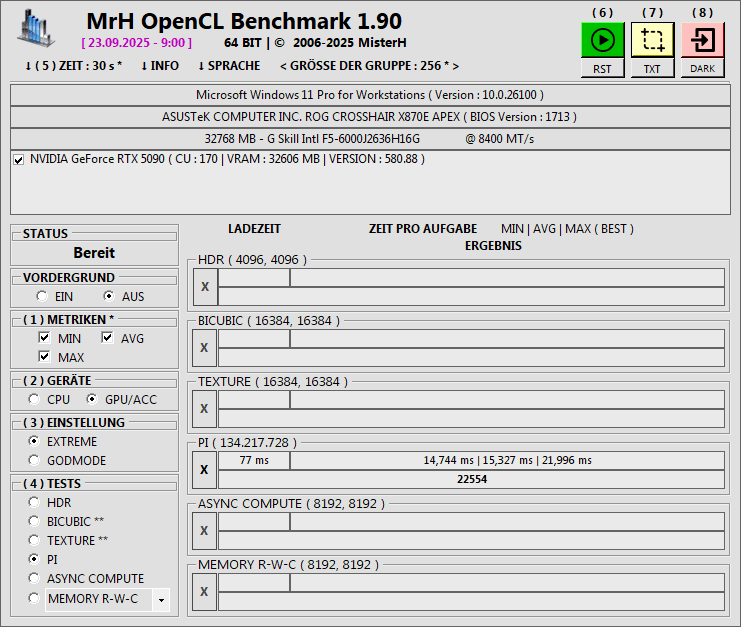Screen dimensions: 741x627
Task: Click the Microsoft Windows 11 Pro version info bar
Action: pyautogui.click(x=370, y=95)
